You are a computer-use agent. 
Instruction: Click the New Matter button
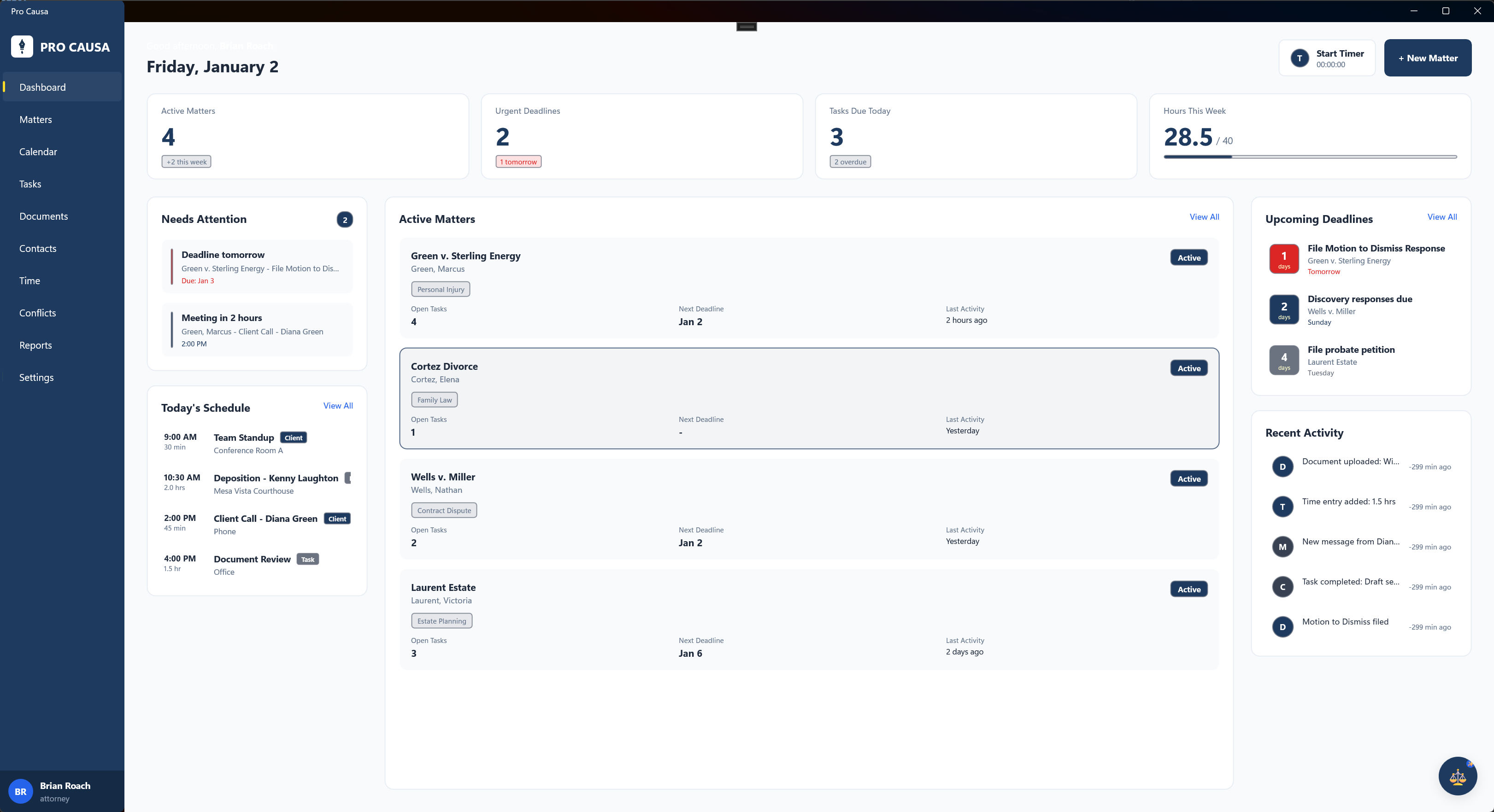tap(1427, 58)
